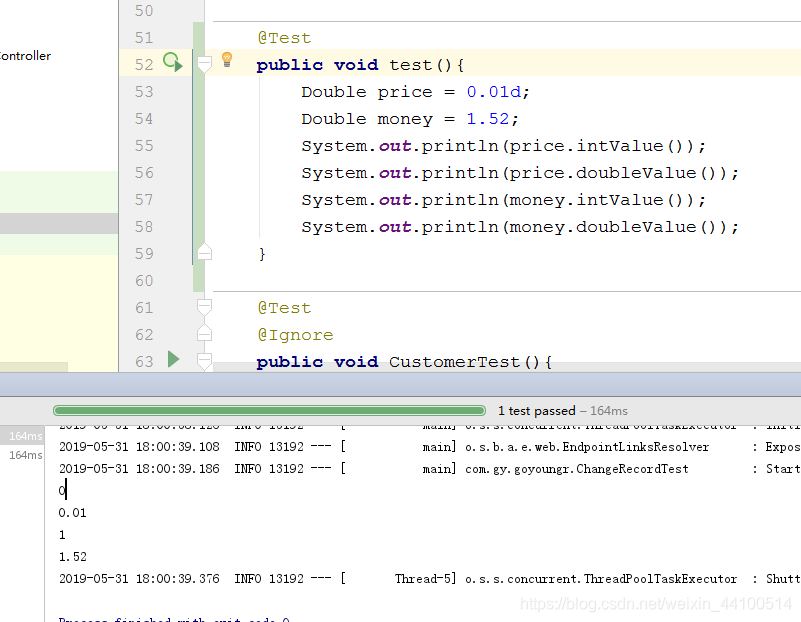This screenshot has width=801, height=622.
Task: Collapse the @Ignore fold arrow at line 62
Action: (x=205, y=334)
